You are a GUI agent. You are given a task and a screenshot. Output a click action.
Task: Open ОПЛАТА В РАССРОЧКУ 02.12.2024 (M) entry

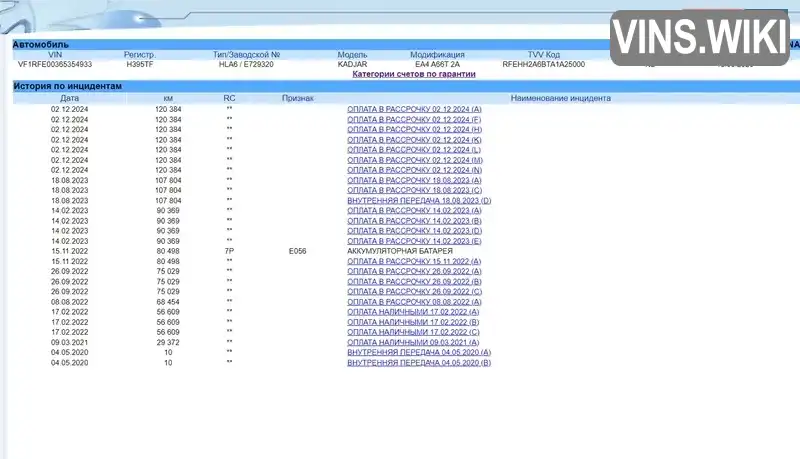coord(415,160)
